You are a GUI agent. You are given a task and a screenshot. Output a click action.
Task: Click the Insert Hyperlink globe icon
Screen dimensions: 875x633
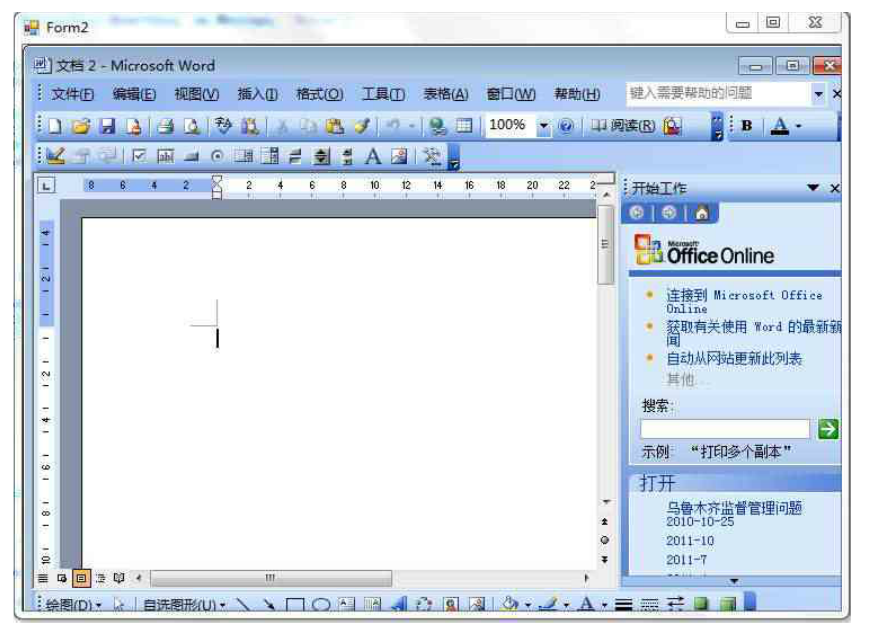(437, 126)
